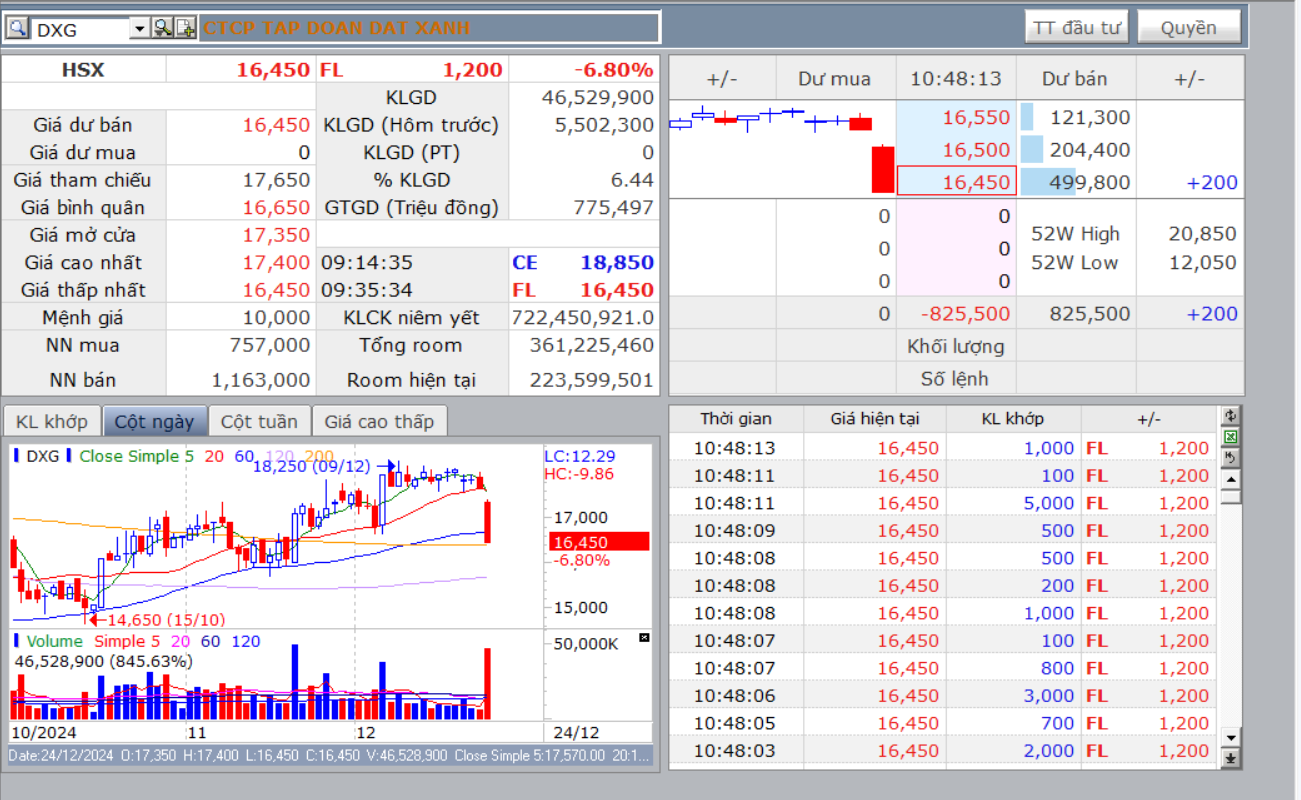Click the 52W High value 20,850

tap(1203, 234)
